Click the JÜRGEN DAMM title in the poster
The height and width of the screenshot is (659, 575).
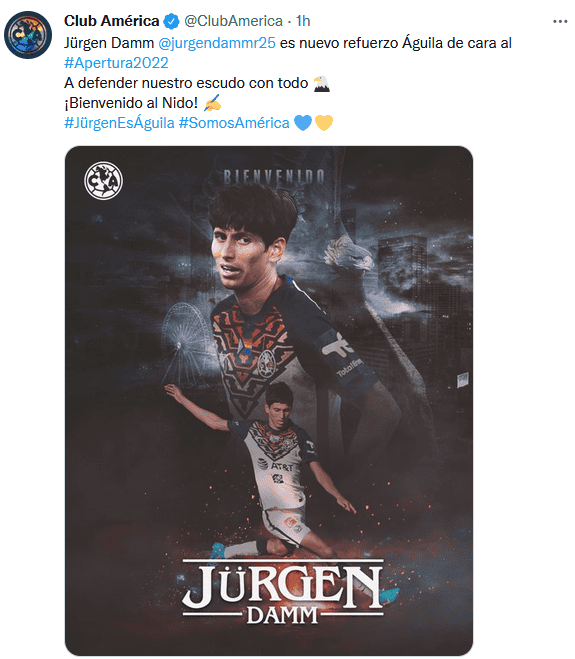(283, 593)
